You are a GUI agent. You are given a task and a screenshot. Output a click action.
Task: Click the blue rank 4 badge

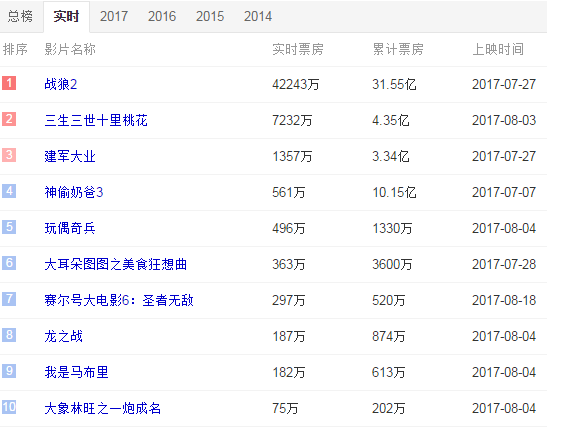(9, 191)
